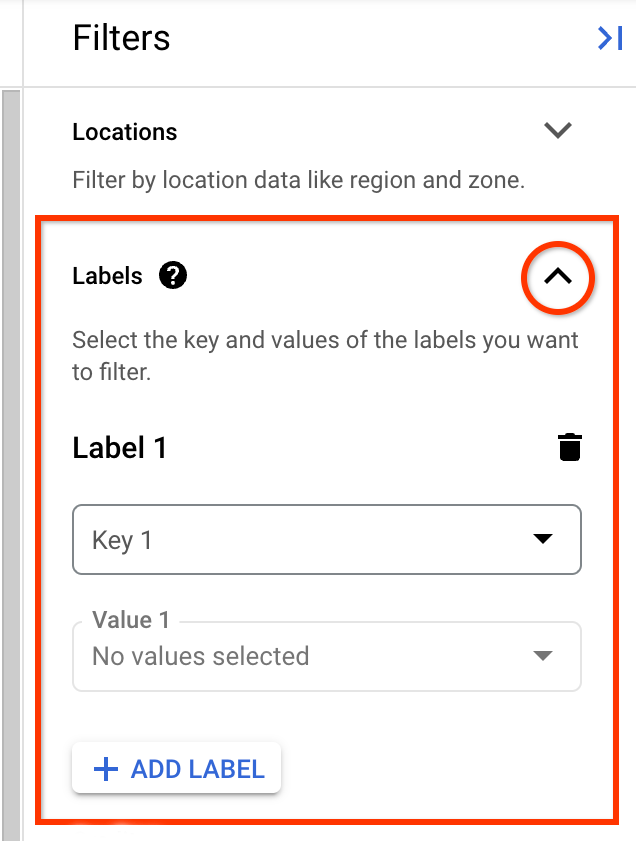The image size is (636, 841).
Task: Click the trash icon to delete Label 1
Action: (570, 447)
